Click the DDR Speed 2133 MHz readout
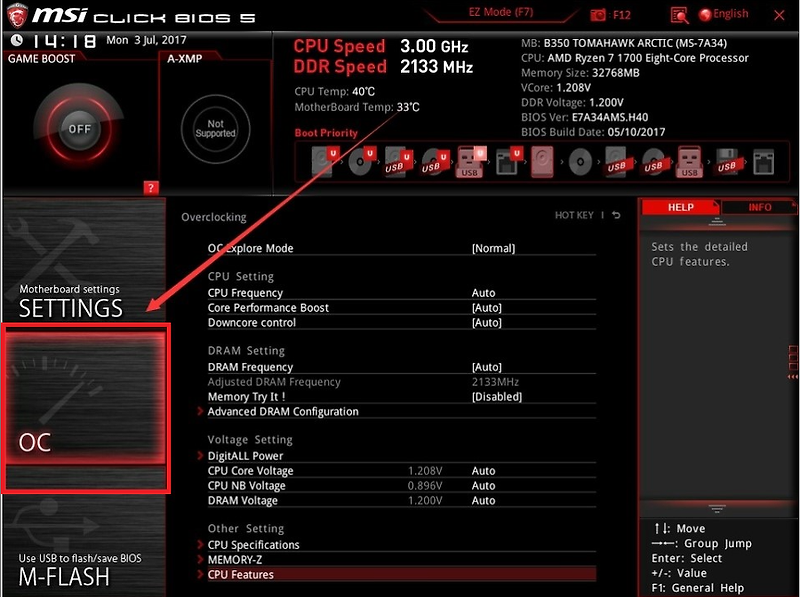This screenshot has height=597, width=800. pos(383,66)
